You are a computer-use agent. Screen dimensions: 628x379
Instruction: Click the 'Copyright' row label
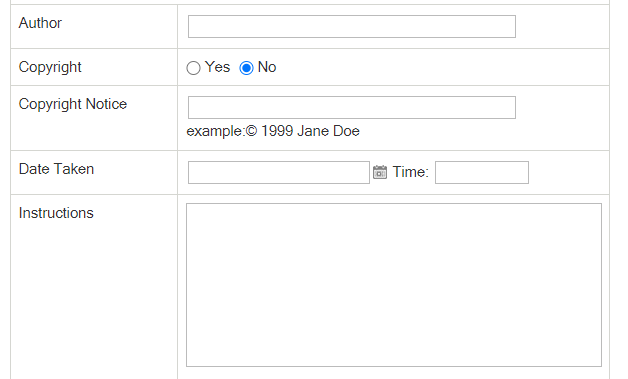50,67
